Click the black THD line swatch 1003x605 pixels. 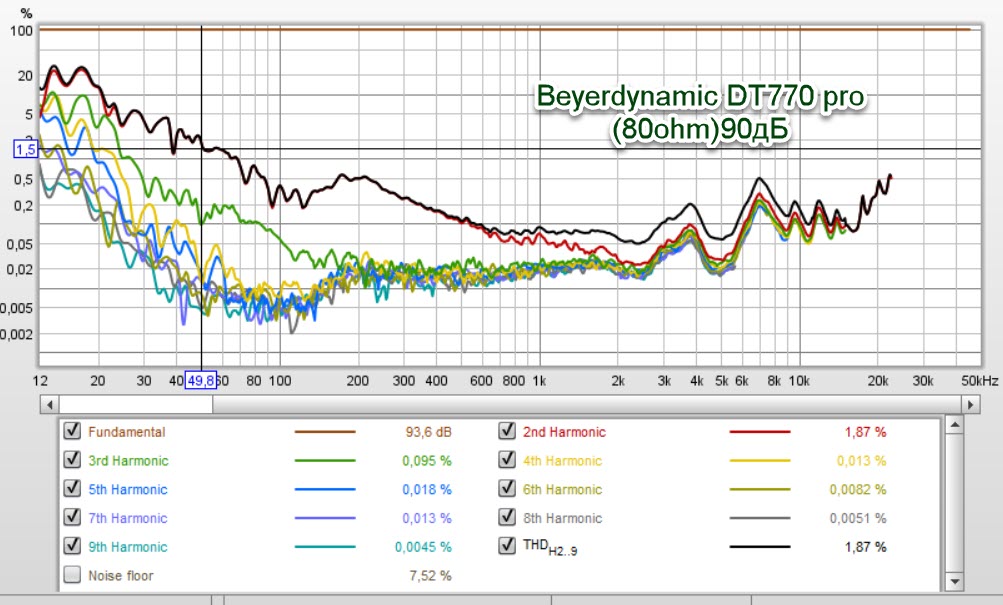pyautogui.click(x=759, y=548)
